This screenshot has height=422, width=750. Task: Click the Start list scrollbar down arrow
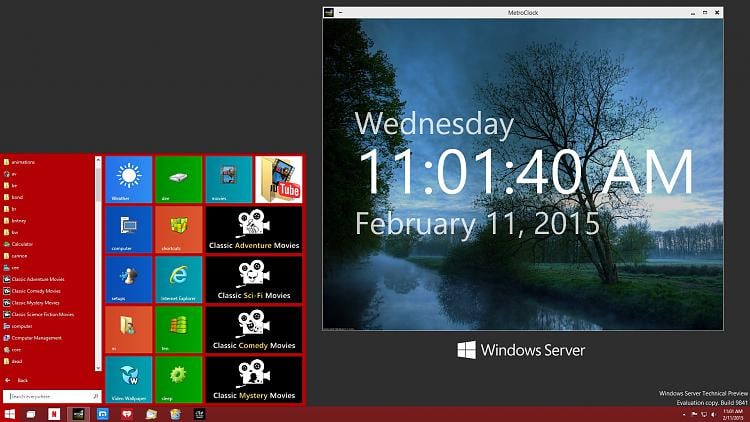tap(98, 368)
